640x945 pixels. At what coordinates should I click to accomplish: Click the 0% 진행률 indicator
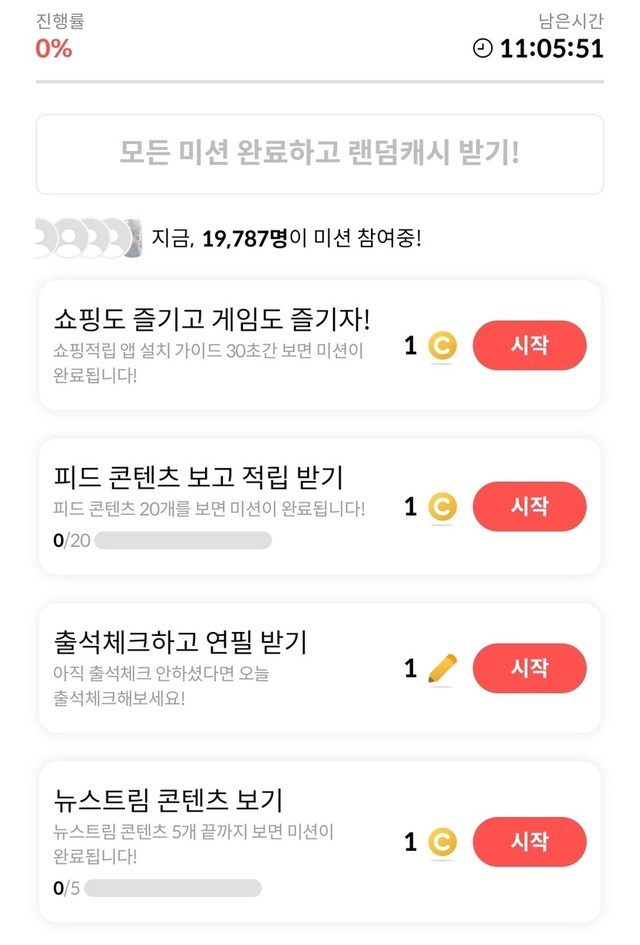point(54,47)
